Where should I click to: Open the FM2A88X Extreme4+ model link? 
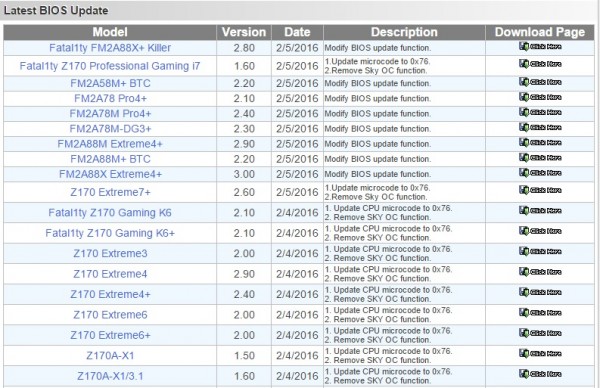pos(110,174)
